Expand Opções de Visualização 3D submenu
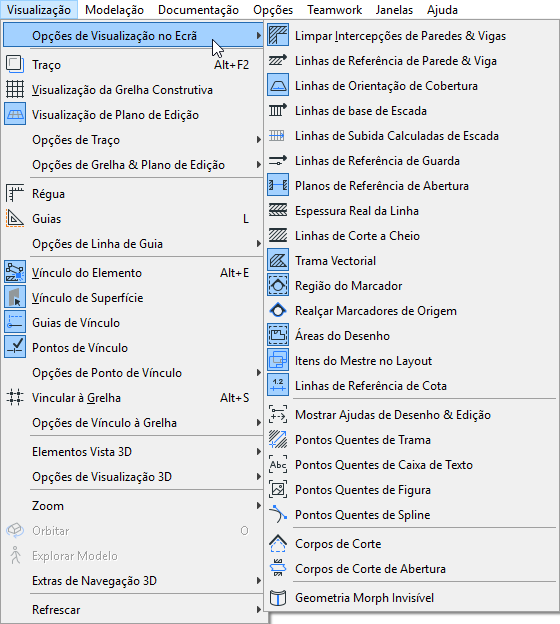The width and height of the screenshot is (560, 624). pos(133,477)
